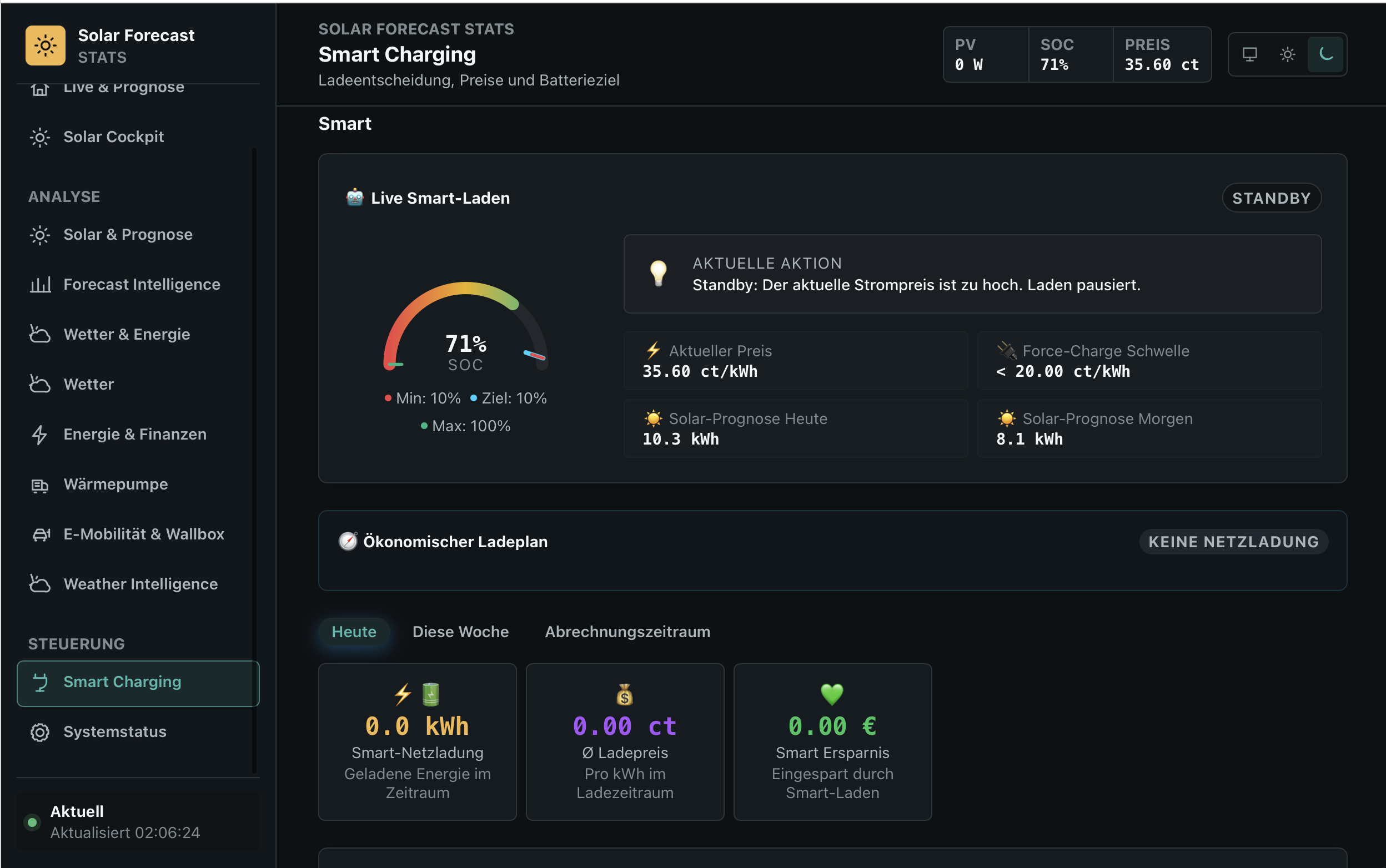This screenshot has height=868, width=1386.
Task: Select the Abrechnungszeitraum tab
Action: click(x=627, y=632)
